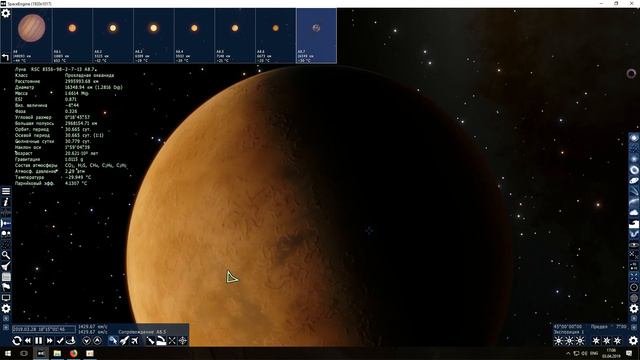This screenshot has height=360, width=640.
Task: Click second star magnitude limit icon
Action: point(607,340)
